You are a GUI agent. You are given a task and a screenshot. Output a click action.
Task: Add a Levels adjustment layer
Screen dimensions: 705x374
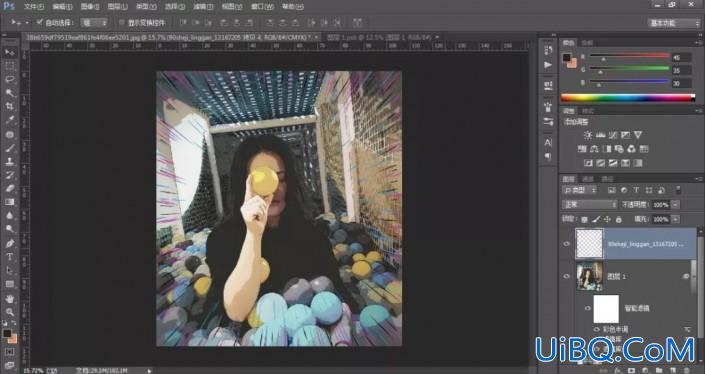(600, 135)
